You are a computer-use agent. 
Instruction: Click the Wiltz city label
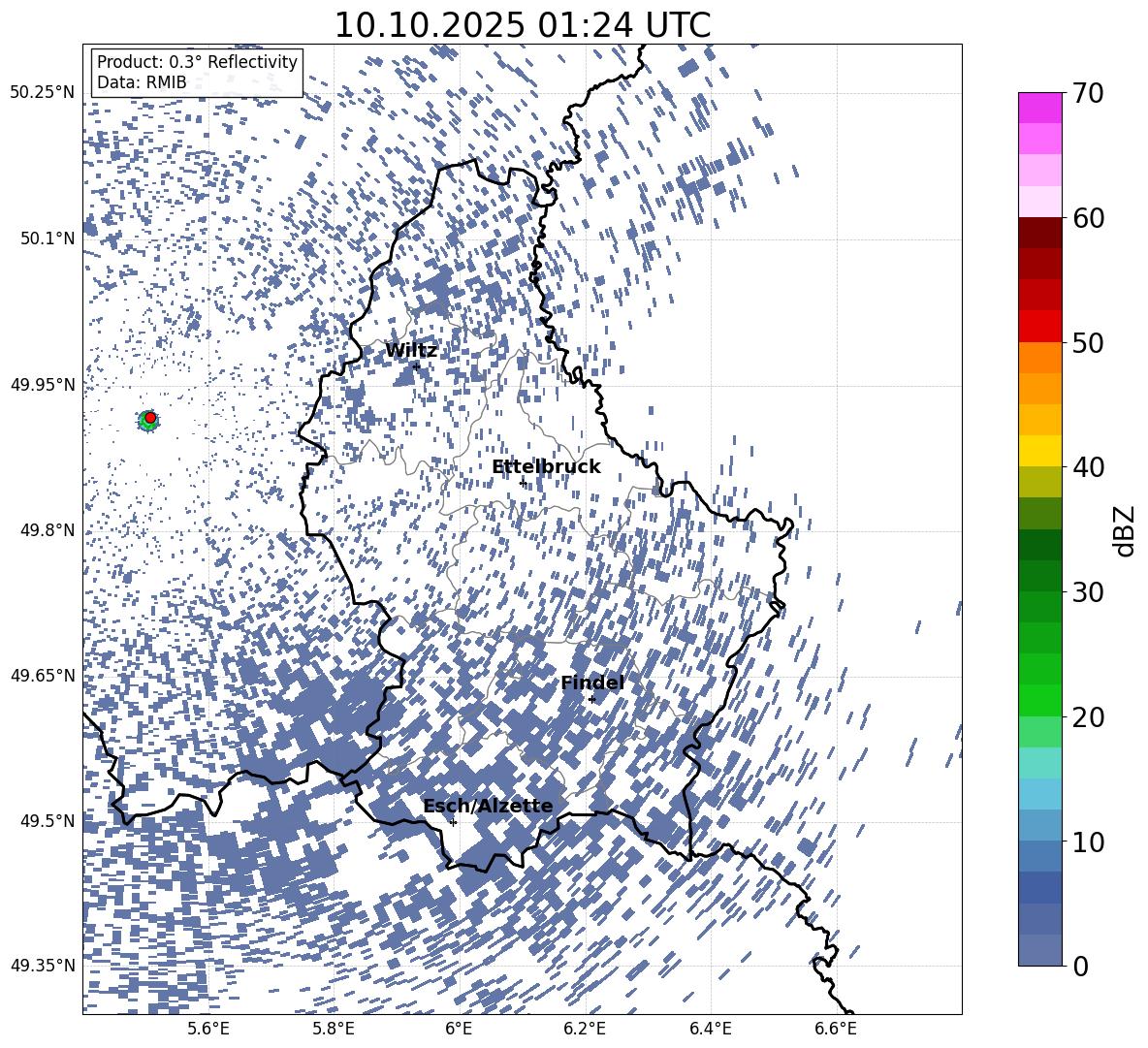tap(411, 351)
